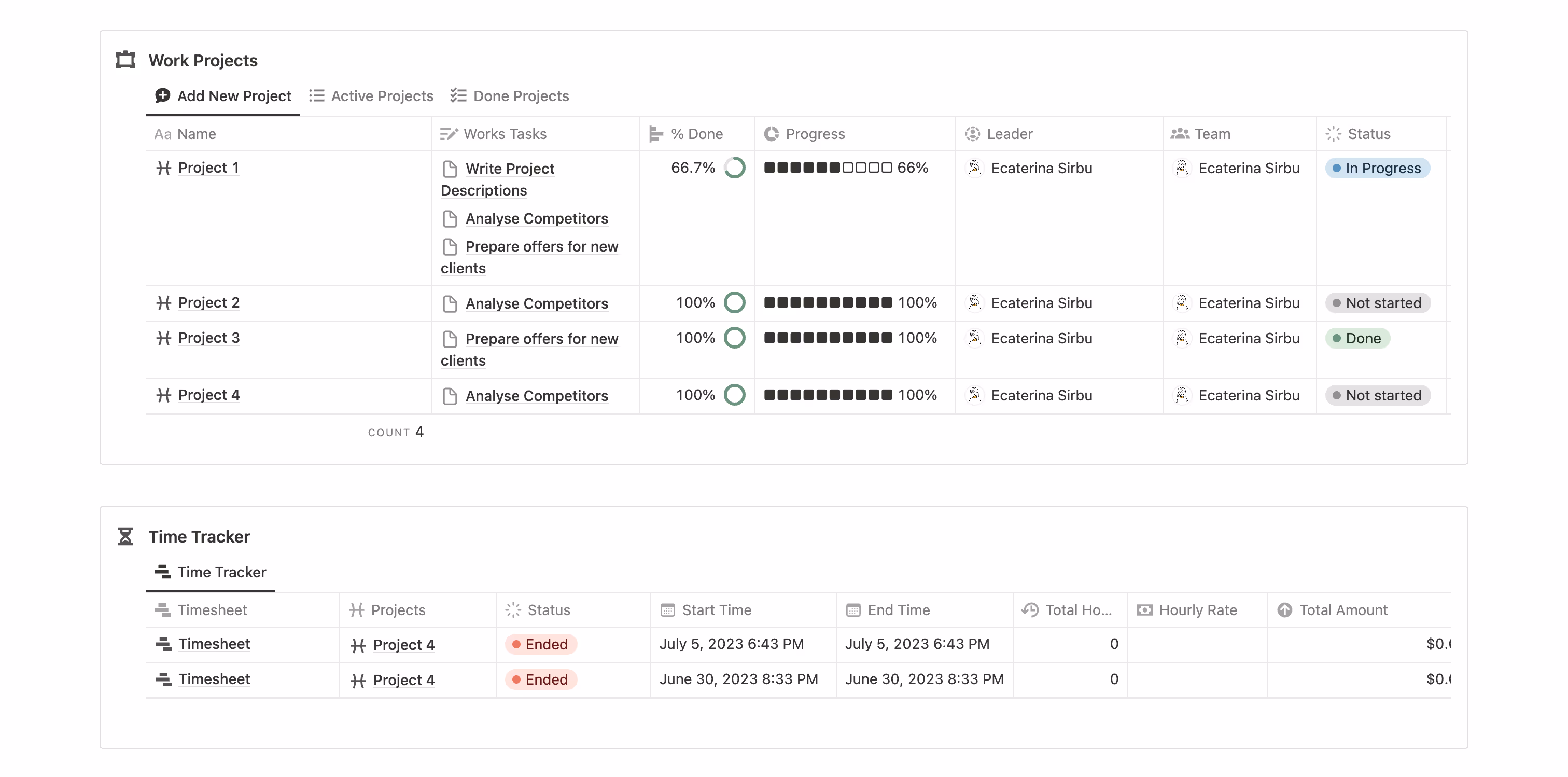The width and height of the screenshot is (1568, 777).
Task: Click the Works Tasks column icon
Action: click(x=449, y=133)
